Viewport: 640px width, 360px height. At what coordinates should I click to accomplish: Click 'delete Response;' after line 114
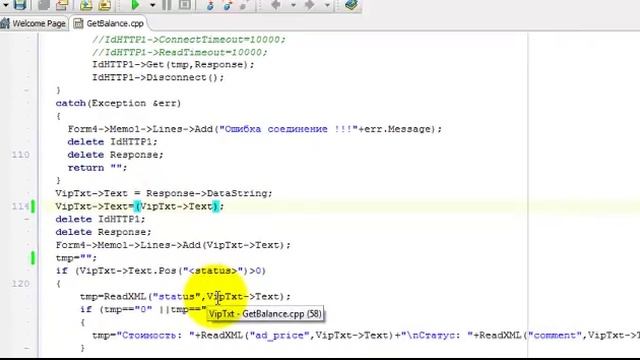coord(103,232)
